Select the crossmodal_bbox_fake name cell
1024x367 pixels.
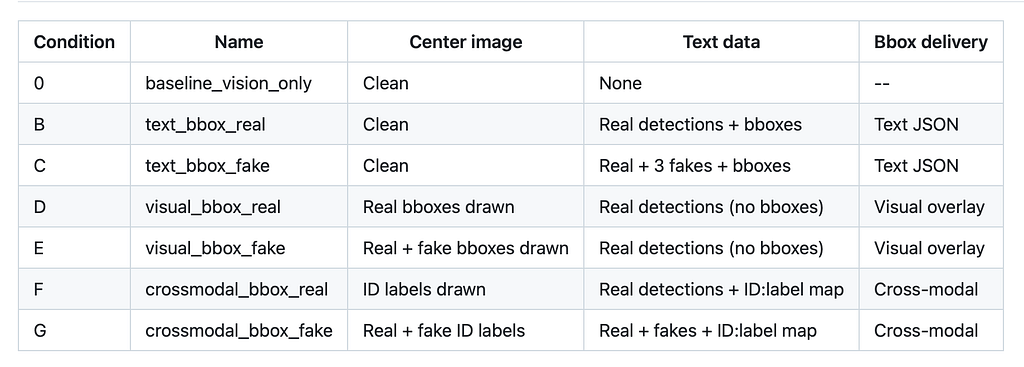pyautogui.click(x=239, y=330)
